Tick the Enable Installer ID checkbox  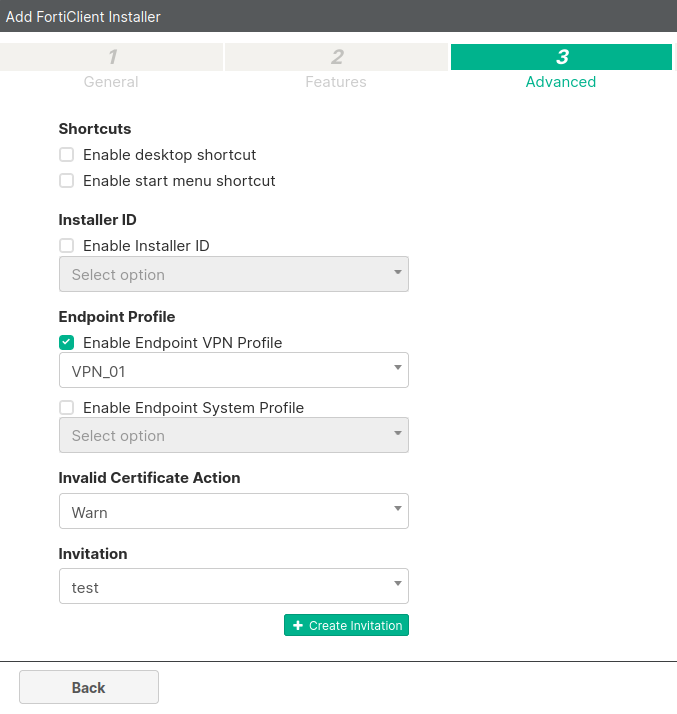point(67,246)
